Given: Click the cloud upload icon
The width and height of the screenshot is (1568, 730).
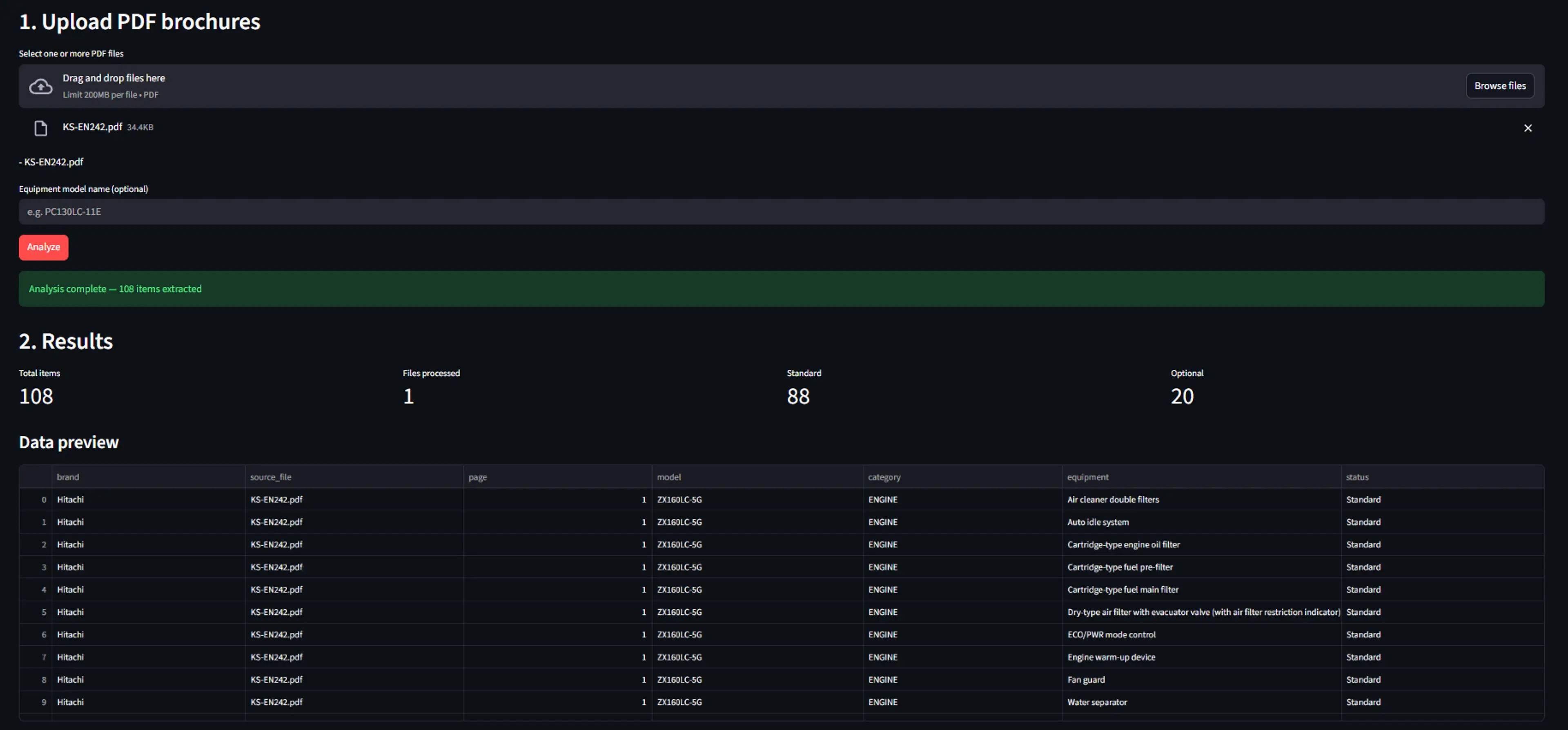Looking at the screenshot, I should (41, 87).
